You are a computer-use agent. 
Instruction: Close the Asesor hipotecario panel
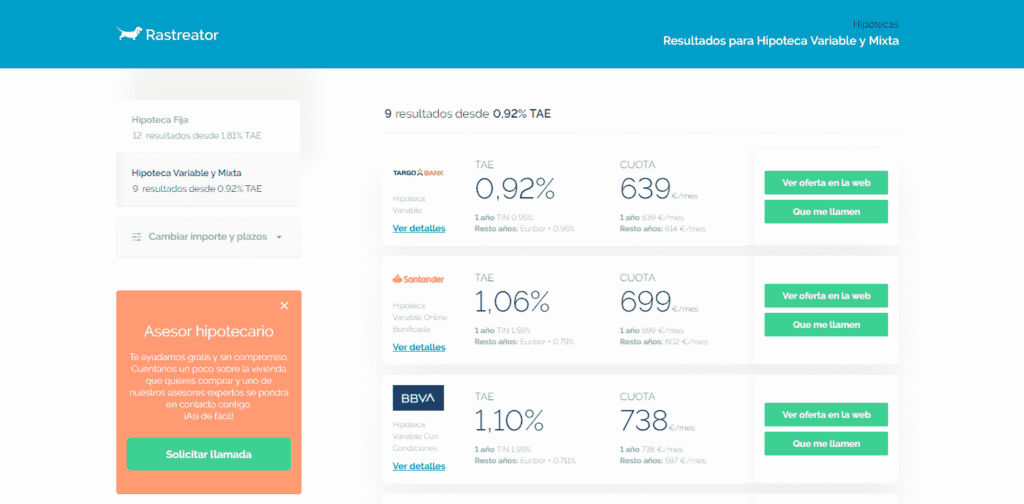[x=284, y=306]
